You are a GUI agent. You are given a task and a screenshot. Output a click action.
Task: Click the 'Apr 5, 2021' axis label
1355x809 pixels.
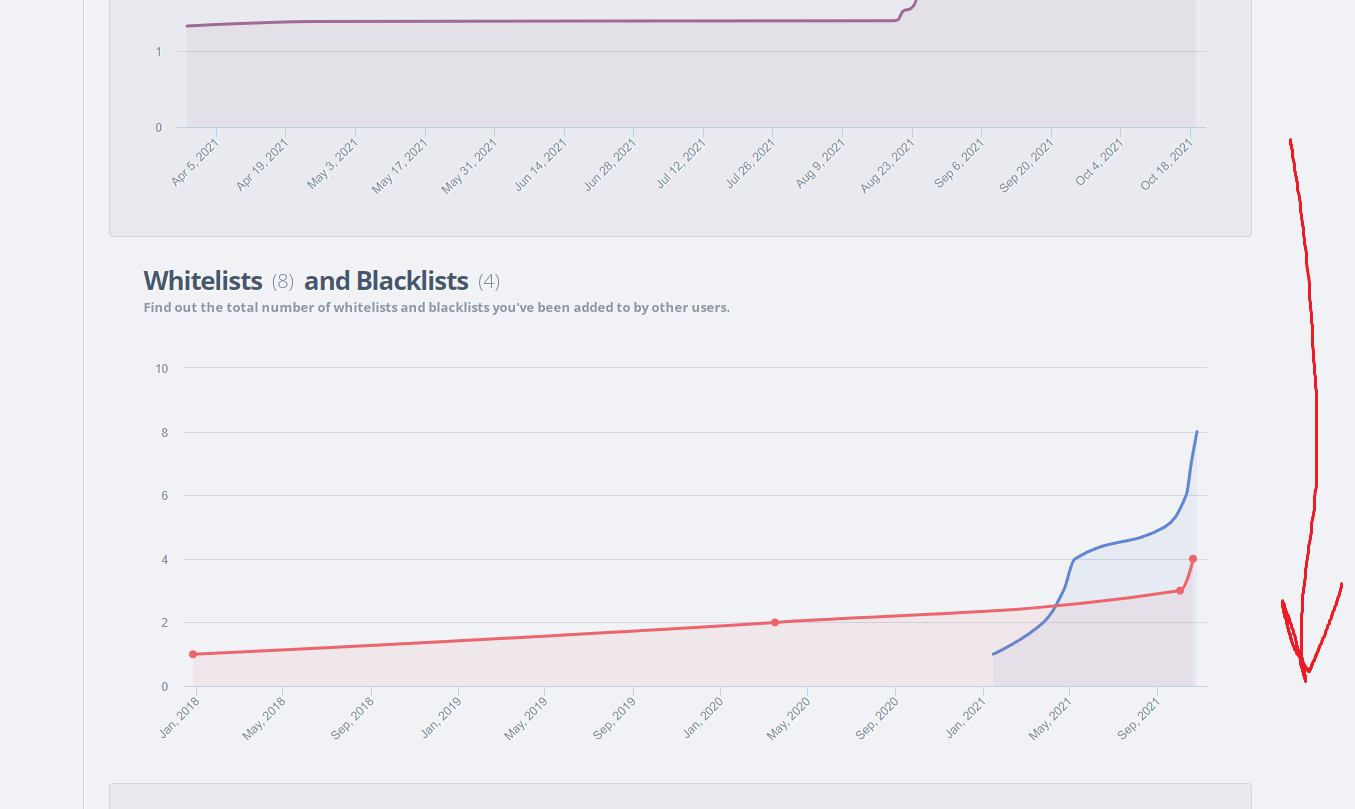pos(197,161)
